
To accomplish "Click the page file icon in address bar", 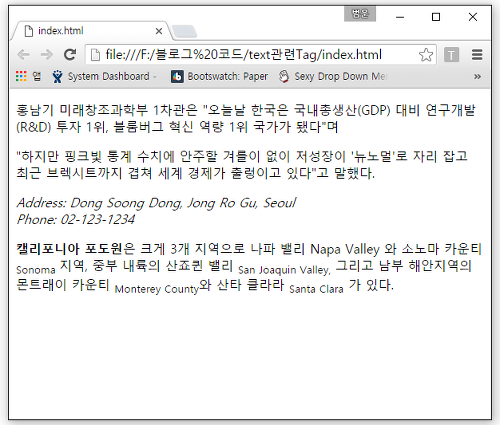I will [x=95, y=55].
